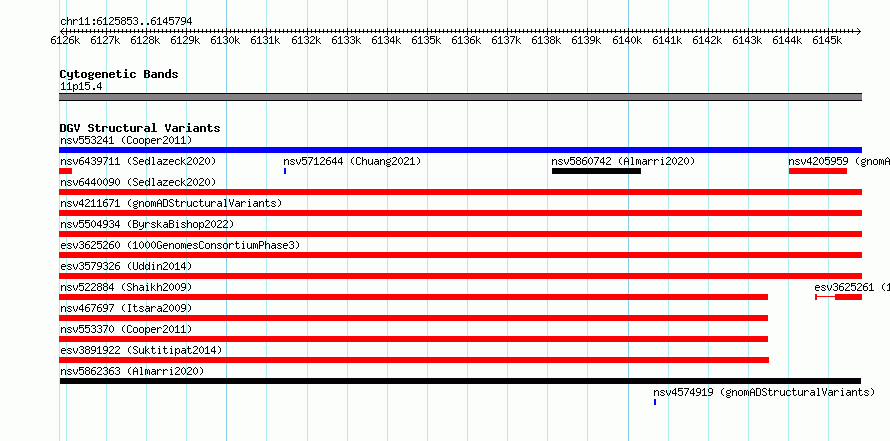Select the gray 11p15.4 cytogenetic band bar

coord(460,97)
